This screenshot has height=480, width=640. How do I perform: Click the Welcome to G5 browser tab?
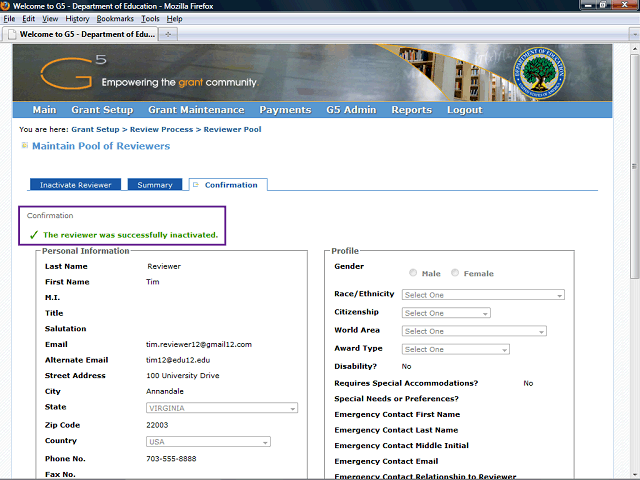pyautogui.click(x=80, y=34)
